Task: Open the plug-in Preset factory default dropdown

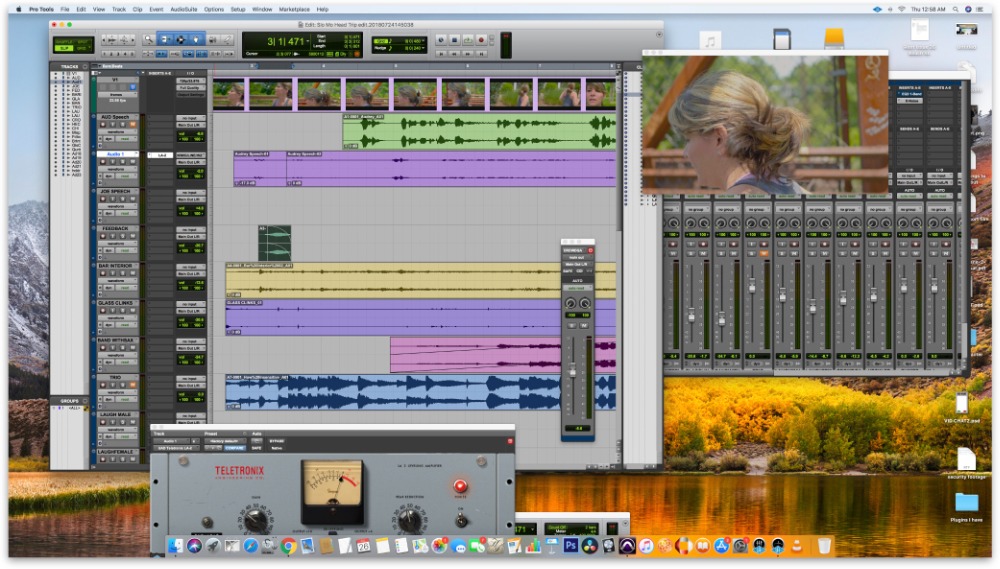Action: click(224, 440)
